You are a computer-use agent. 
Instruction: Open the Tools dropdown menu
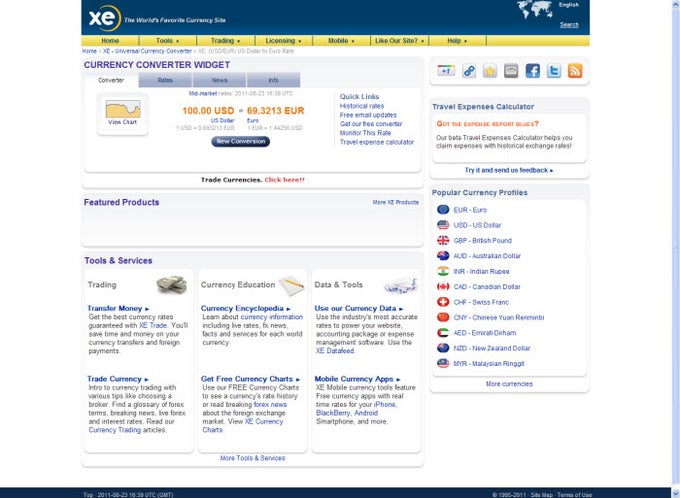(167, 40)
